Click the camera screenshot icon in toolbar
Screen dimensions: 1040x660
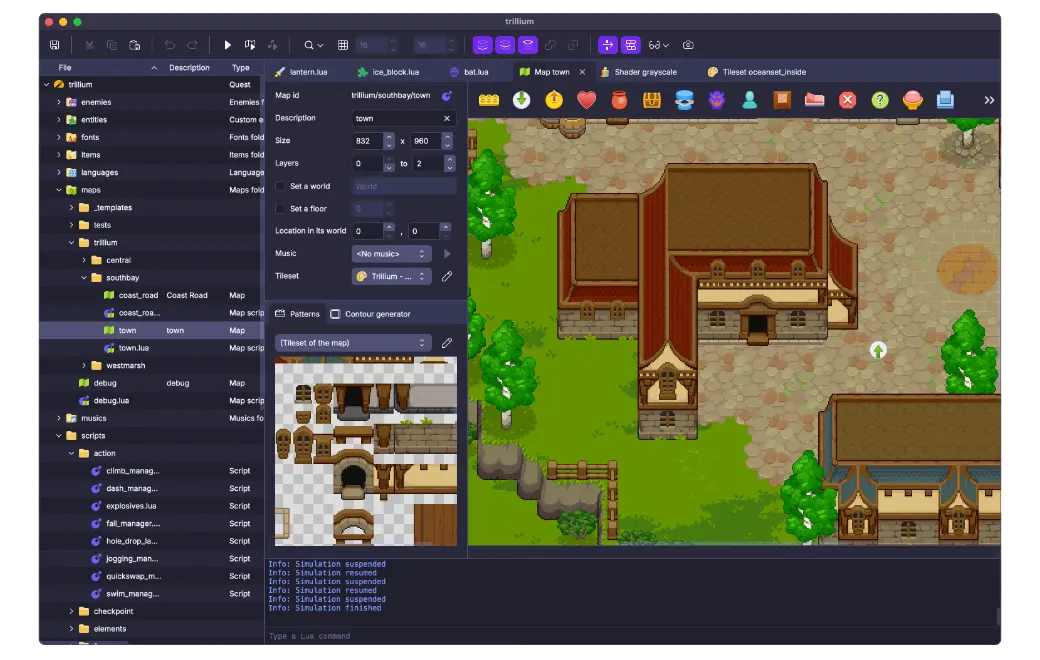coord(688,45)
